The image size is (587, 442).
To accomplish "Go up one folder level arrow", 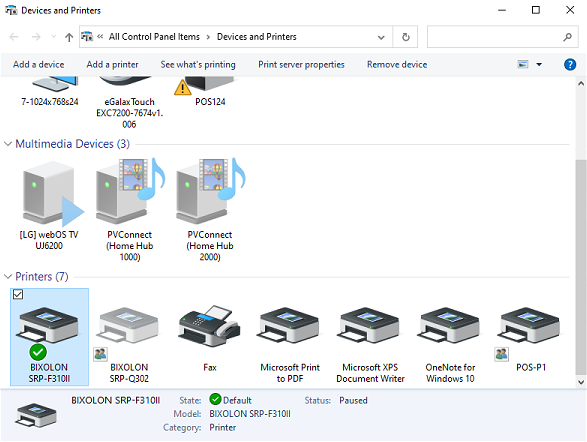I will click(x=69, y=37).
